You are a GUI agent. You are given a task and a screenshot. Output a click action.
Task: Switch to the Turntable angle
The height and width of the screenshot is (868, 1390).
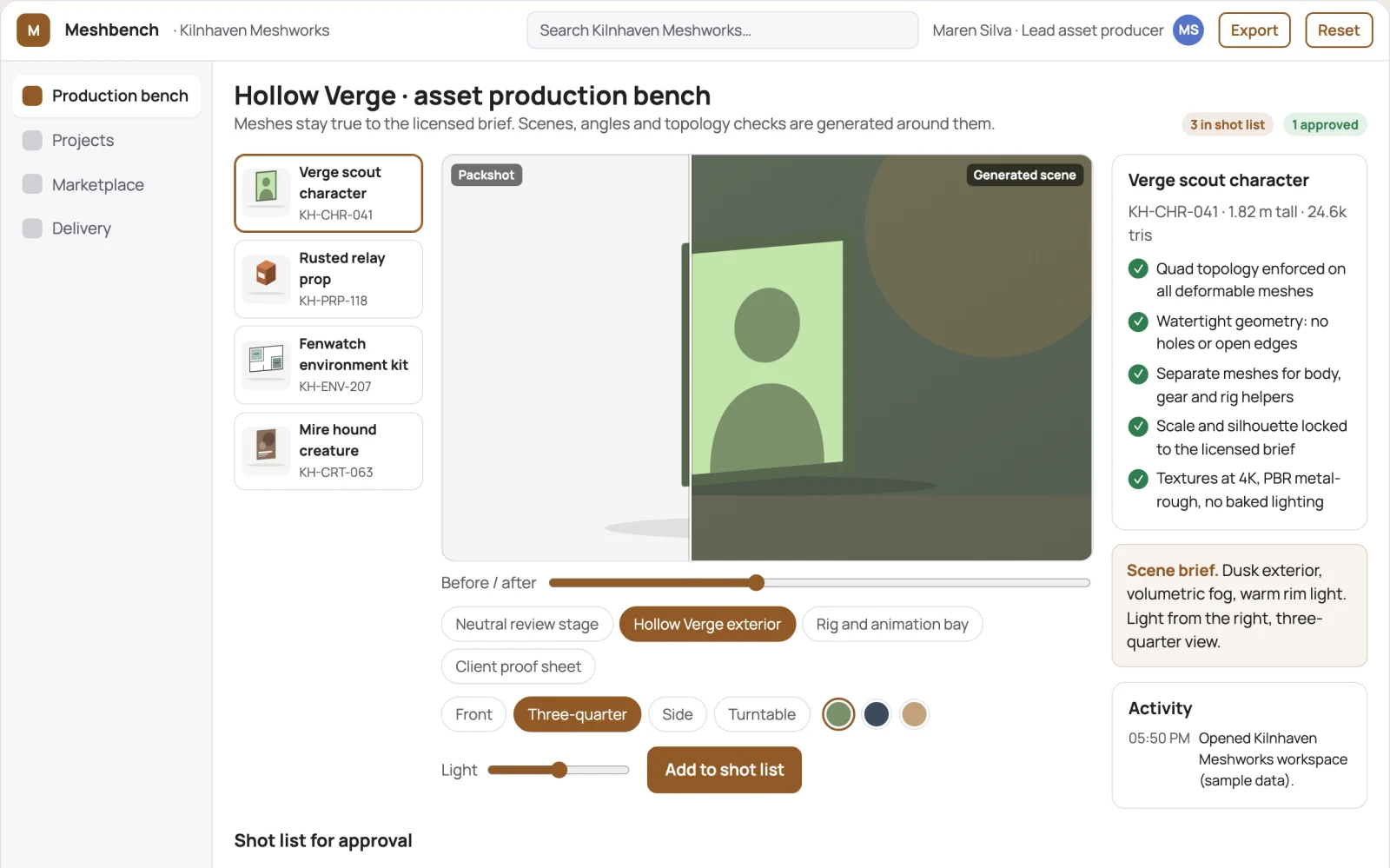(762, 714)
